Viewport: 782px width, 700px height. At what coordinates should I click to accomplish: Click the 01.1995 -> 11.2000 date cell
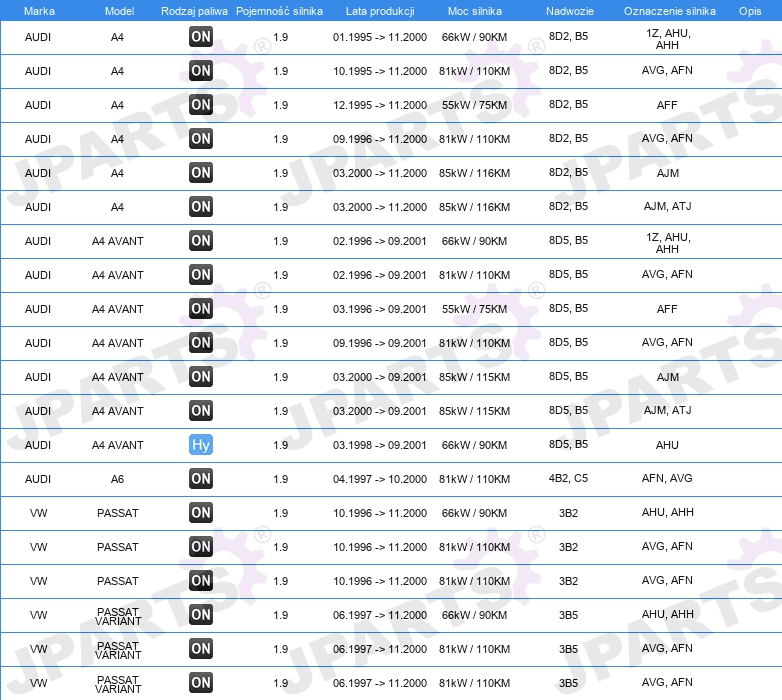click(380, 37)
